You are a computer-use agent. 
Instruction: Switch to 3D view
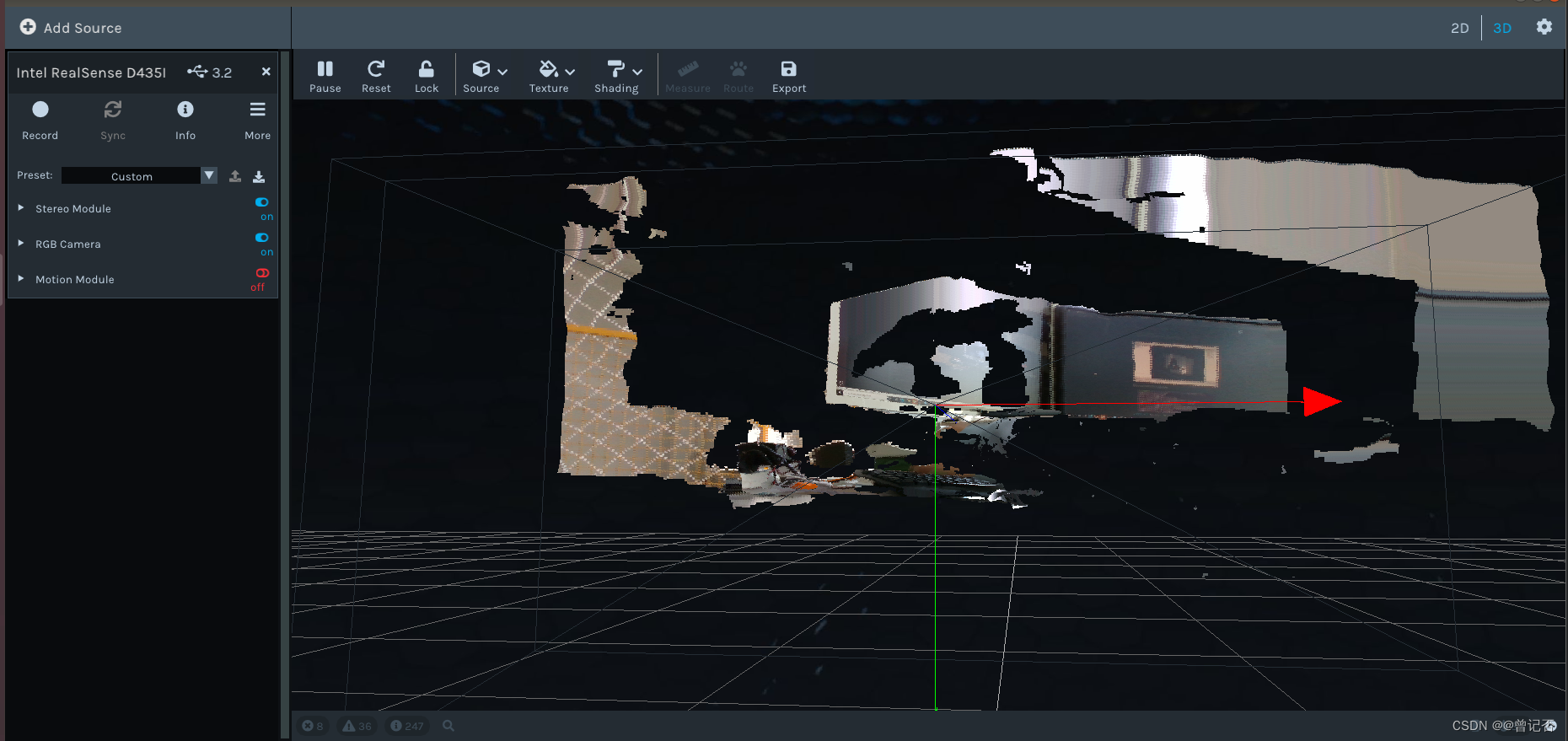[1502, 28]
